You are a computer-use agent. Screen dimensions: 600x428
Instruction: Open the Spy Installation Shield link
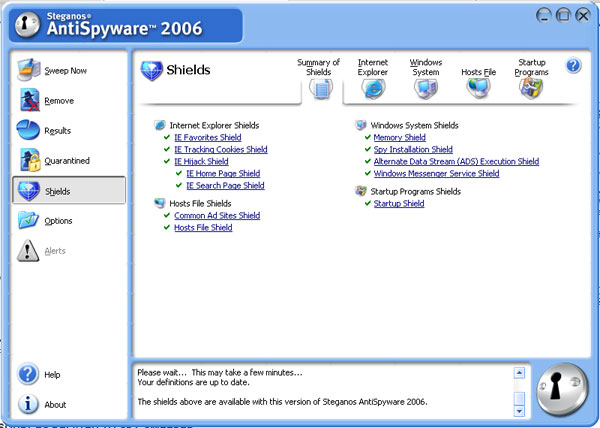(x=413, y=150)
